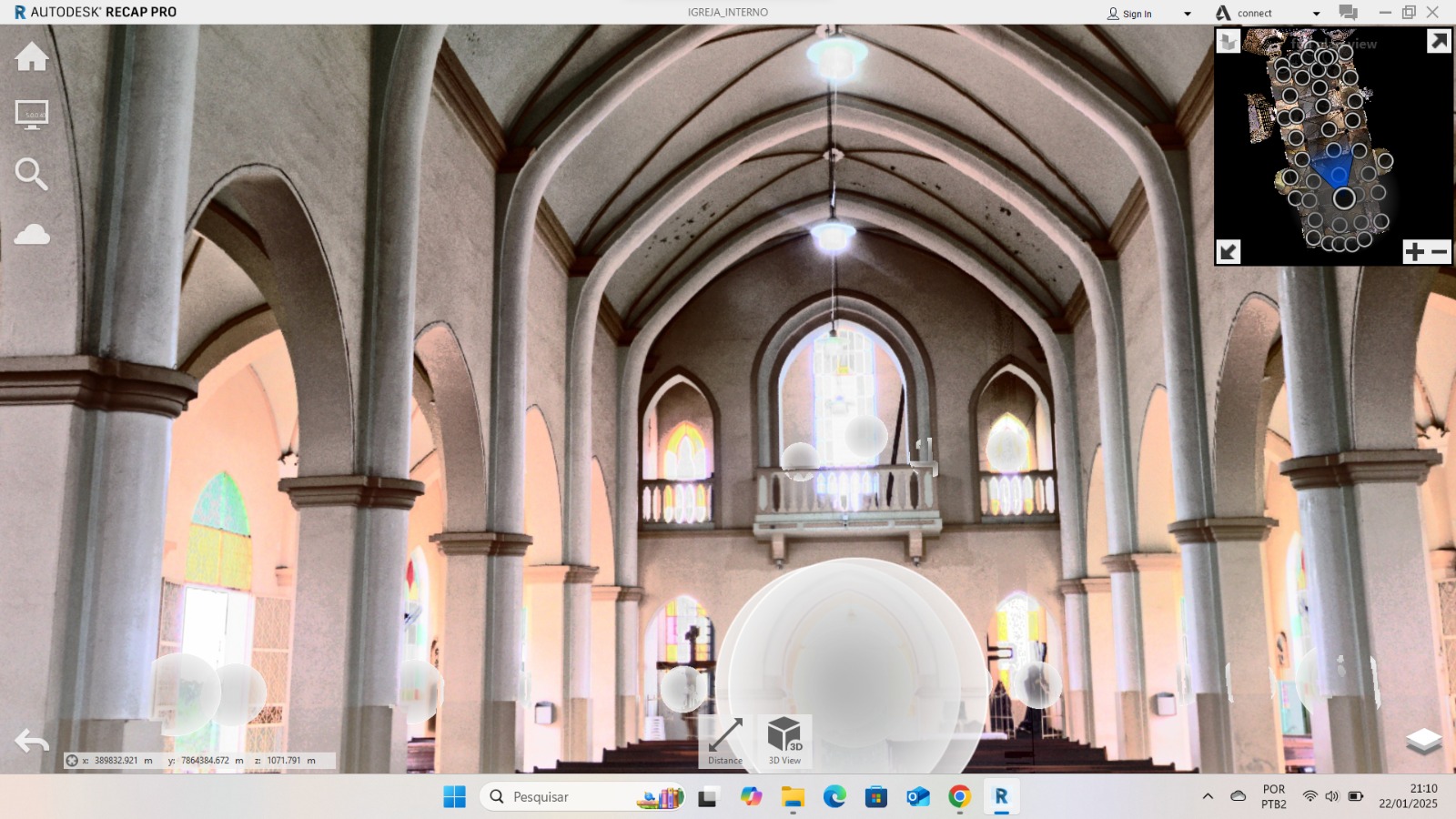
Task: Select the Distance measurement tool
Action: pyautogui.click(x=725, y=741)
